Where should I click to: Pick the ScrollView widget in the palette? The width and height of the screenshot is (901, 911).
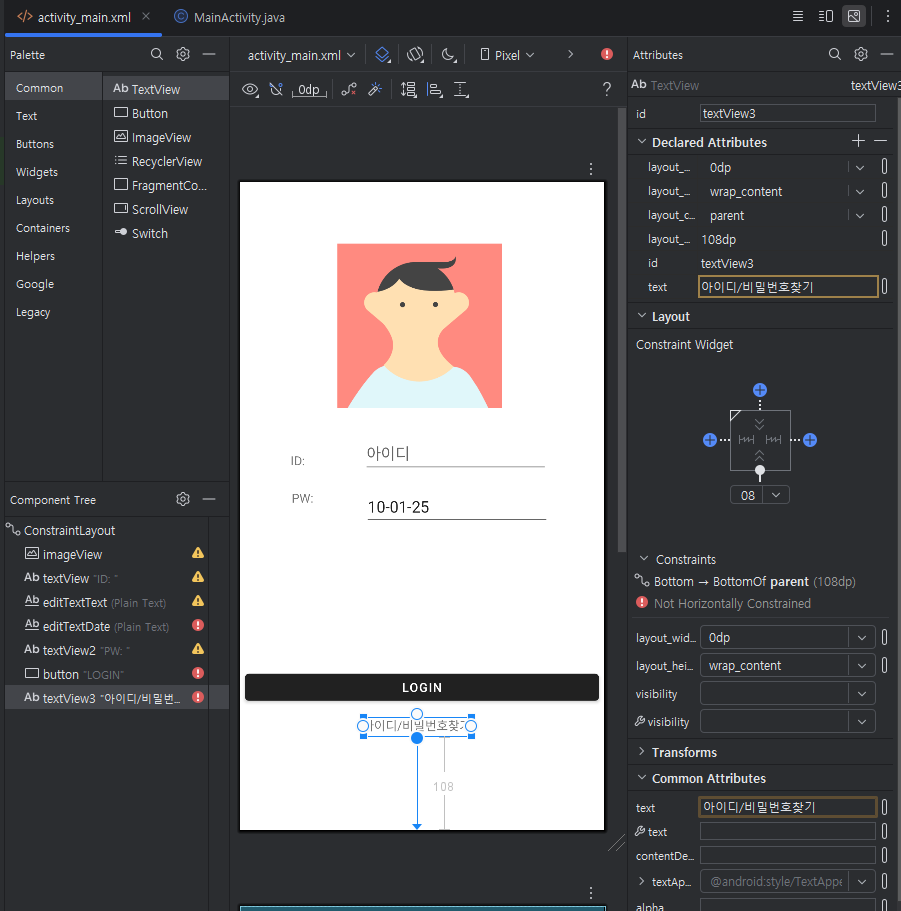tap(166, 209)
